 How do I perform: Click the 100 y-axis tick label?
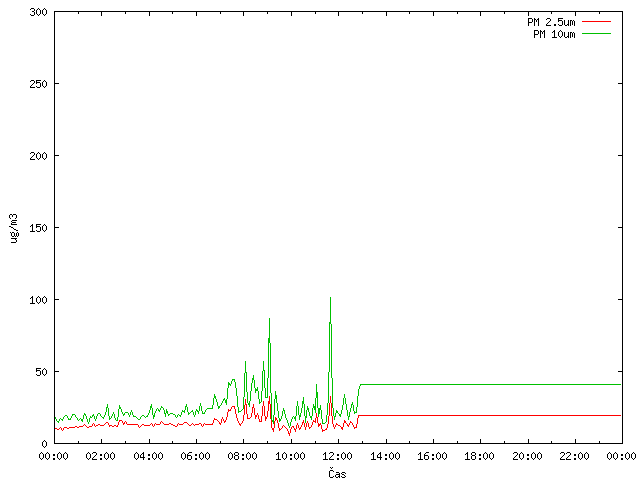pos(38,300)
